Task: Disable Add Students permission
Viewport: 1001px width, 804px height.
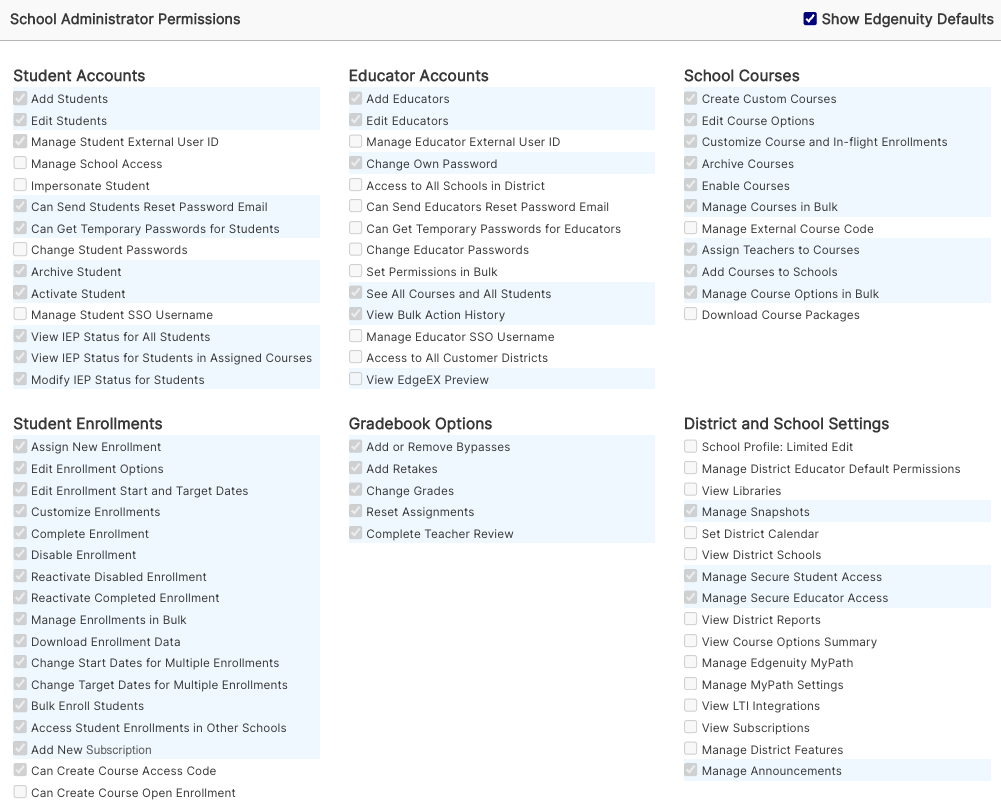Action: click(x=21, y=98)
